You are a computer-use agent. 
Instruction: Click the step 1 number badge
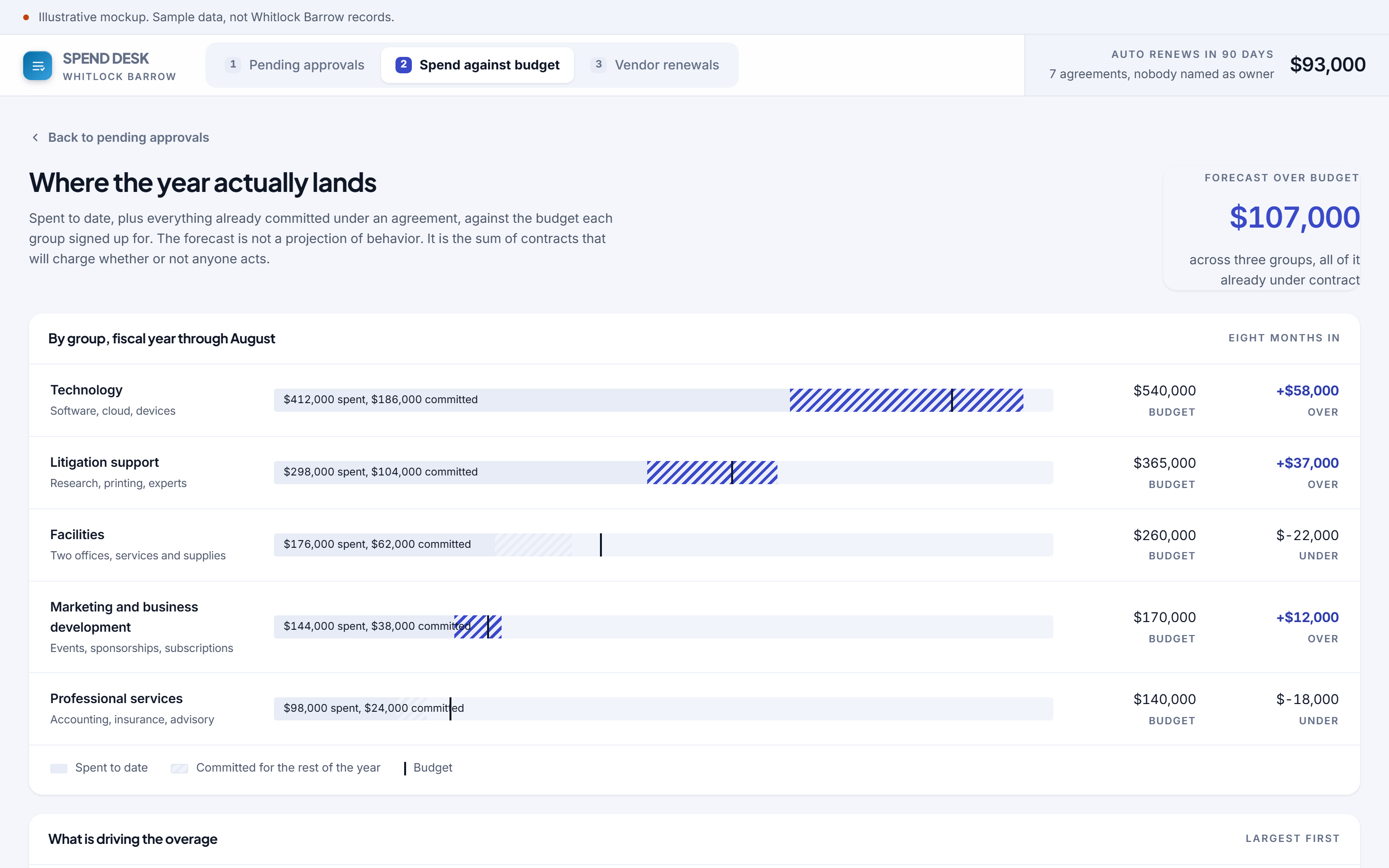pyautogui.click(x=233, y=65)
